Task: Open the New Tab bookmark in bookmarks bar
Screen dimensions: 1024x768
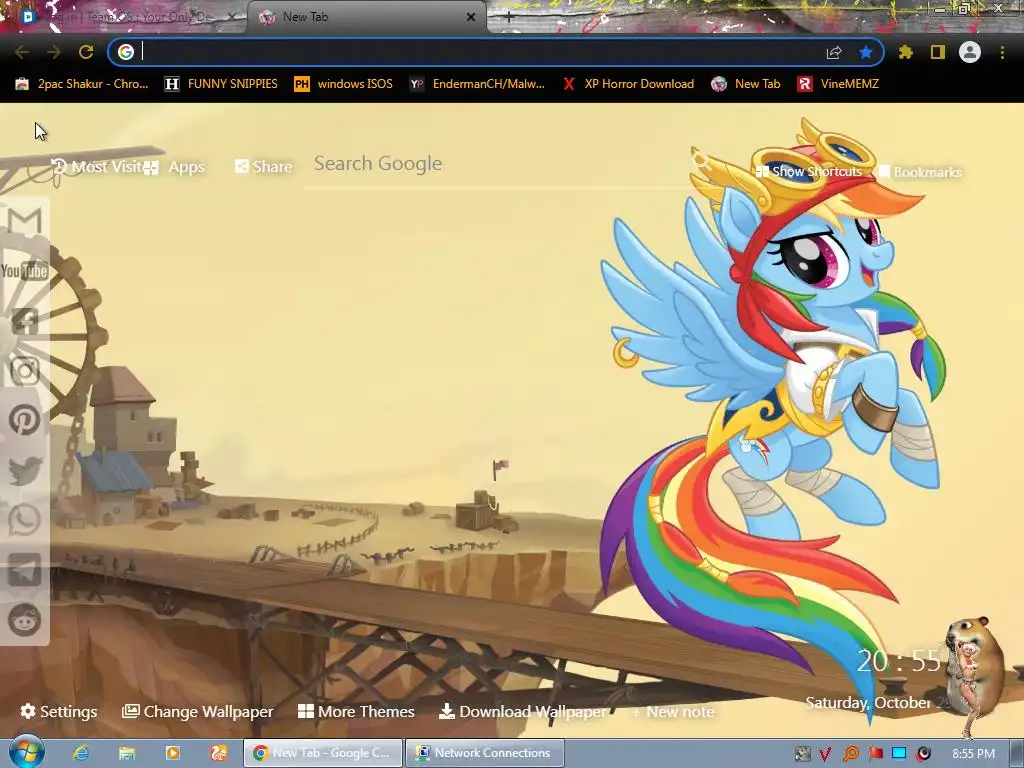Action: pyautogui.click(x=746, y=84)
